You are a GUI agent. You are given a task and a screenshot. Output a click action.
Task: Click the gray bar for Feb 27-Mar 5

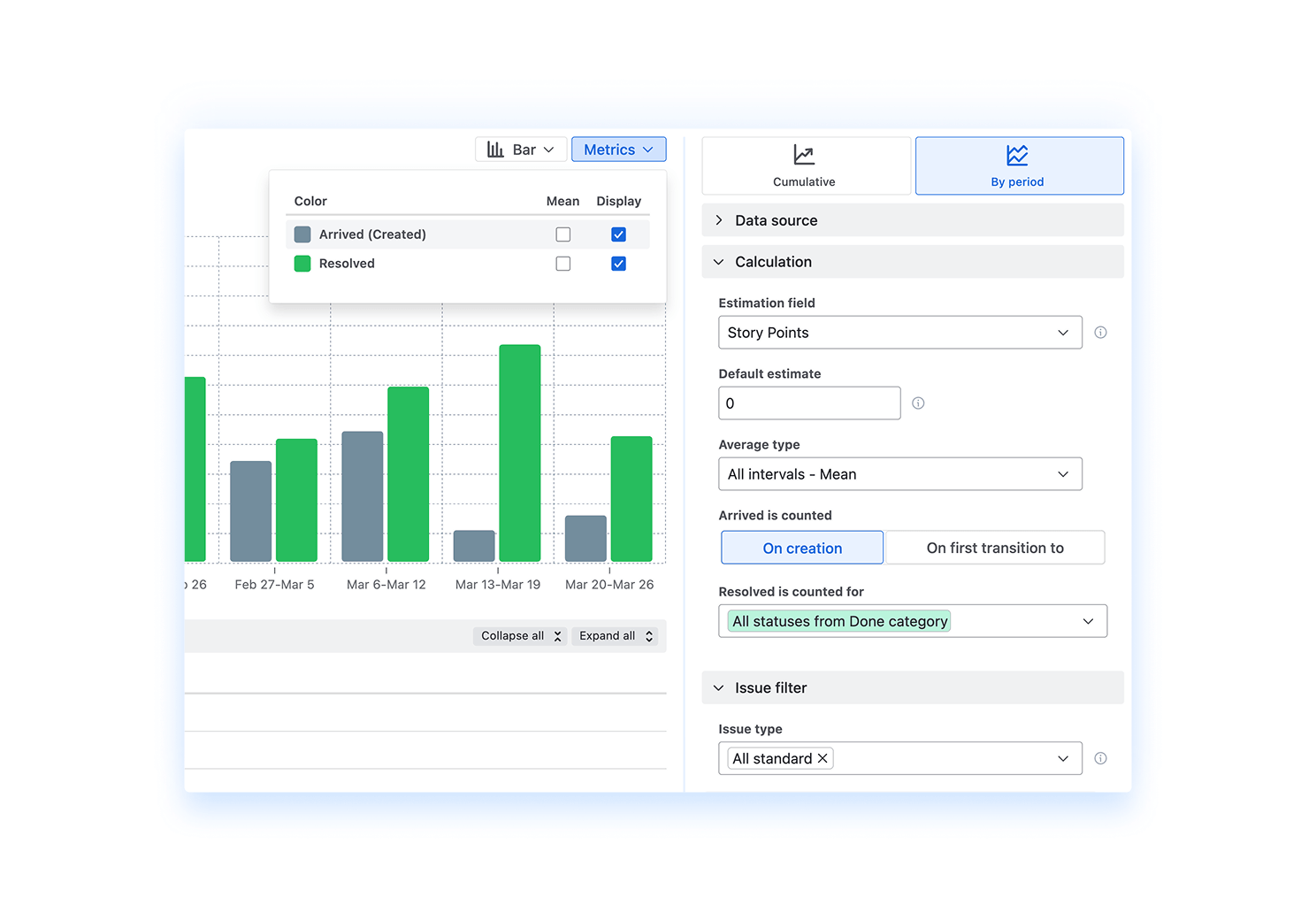coord(251,511)
